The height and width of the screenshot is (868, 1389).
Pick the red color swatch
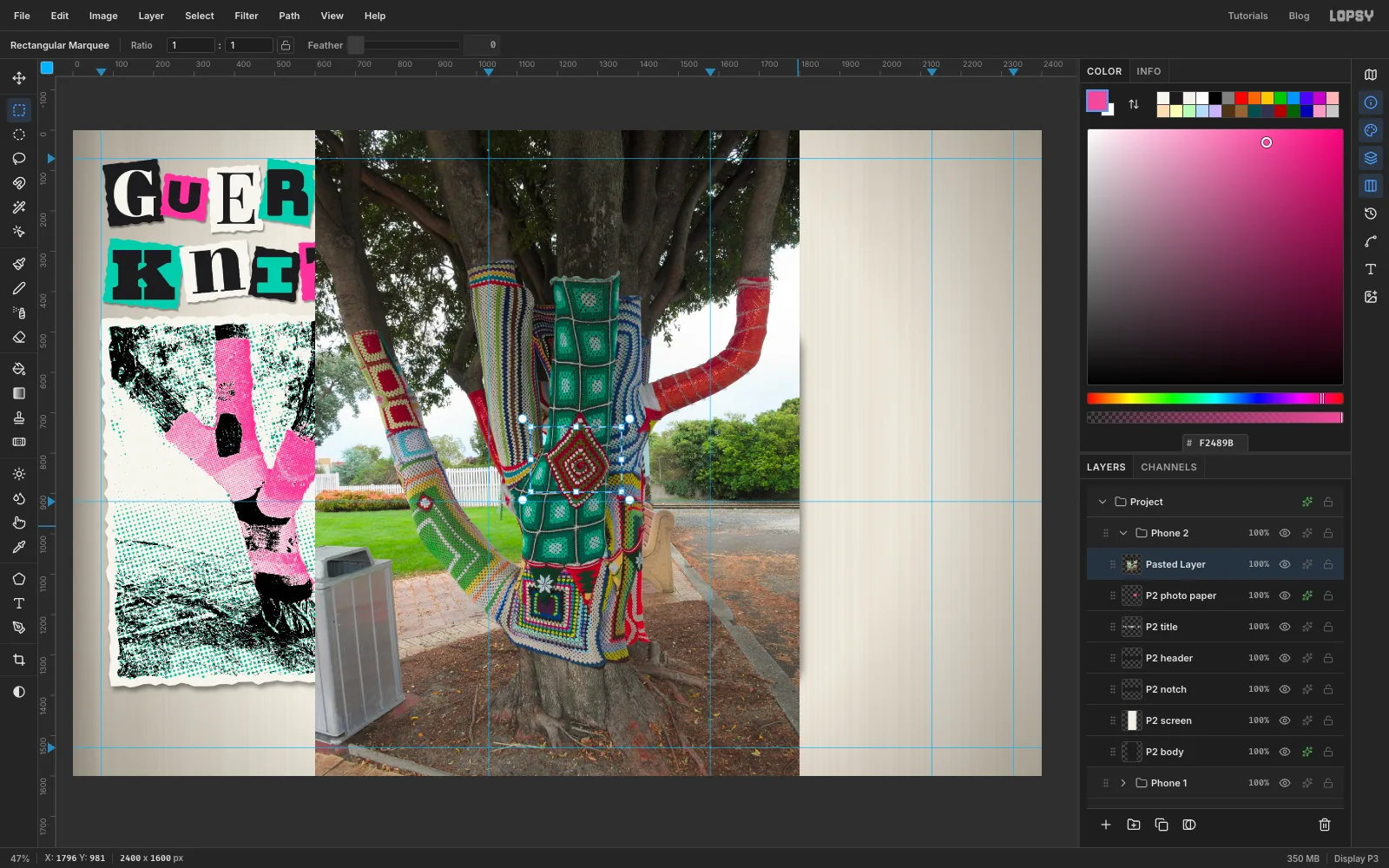[1241, 98]
